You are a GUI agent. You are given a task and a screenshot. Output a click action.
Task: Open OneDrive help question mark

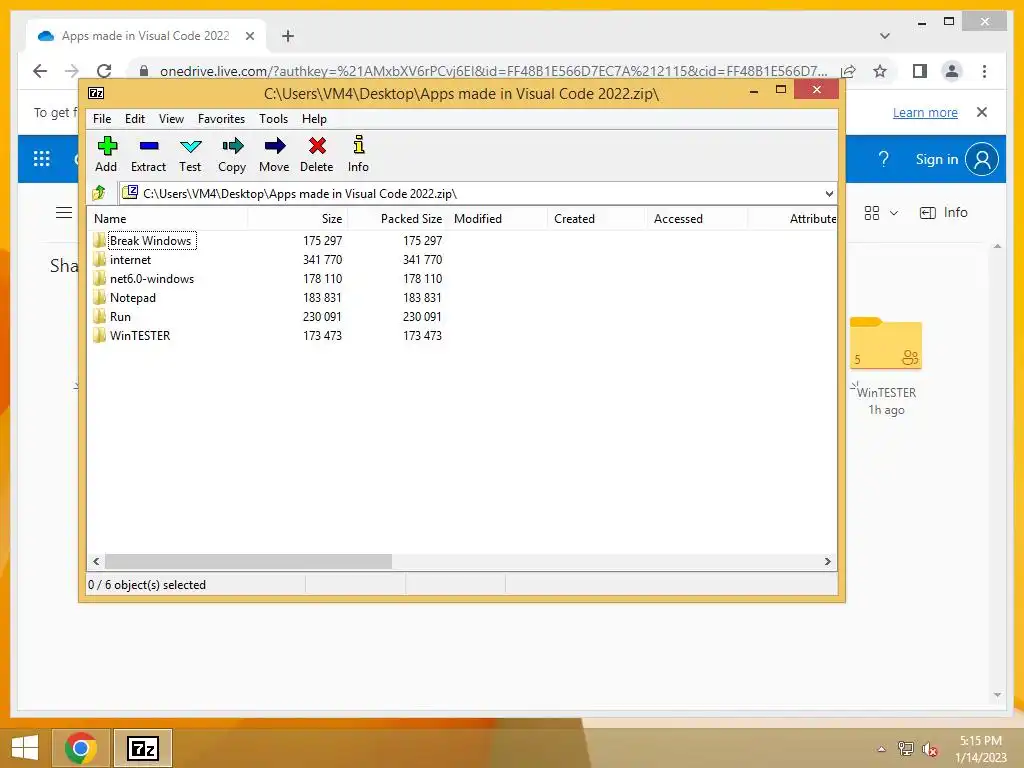884,159
